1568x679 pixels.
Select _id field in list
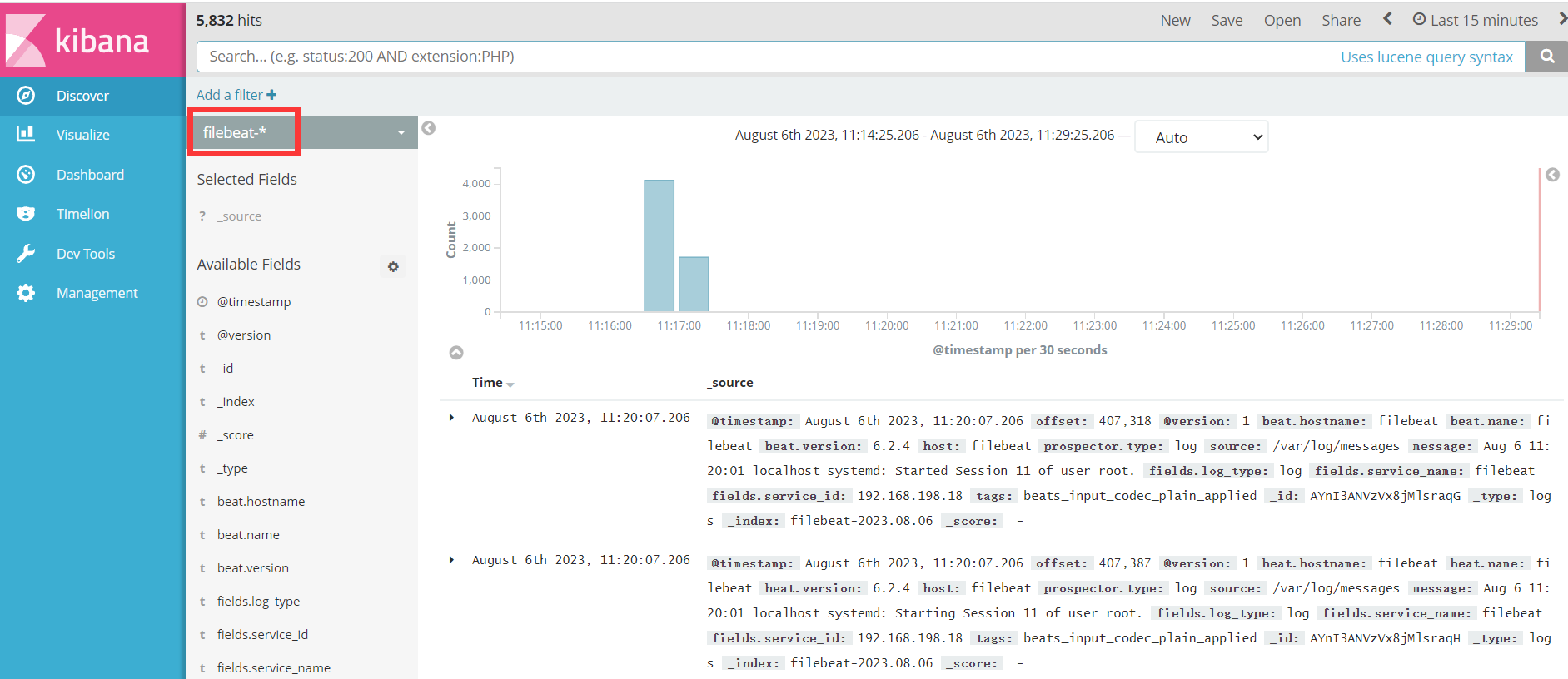(x=225, y=369)
